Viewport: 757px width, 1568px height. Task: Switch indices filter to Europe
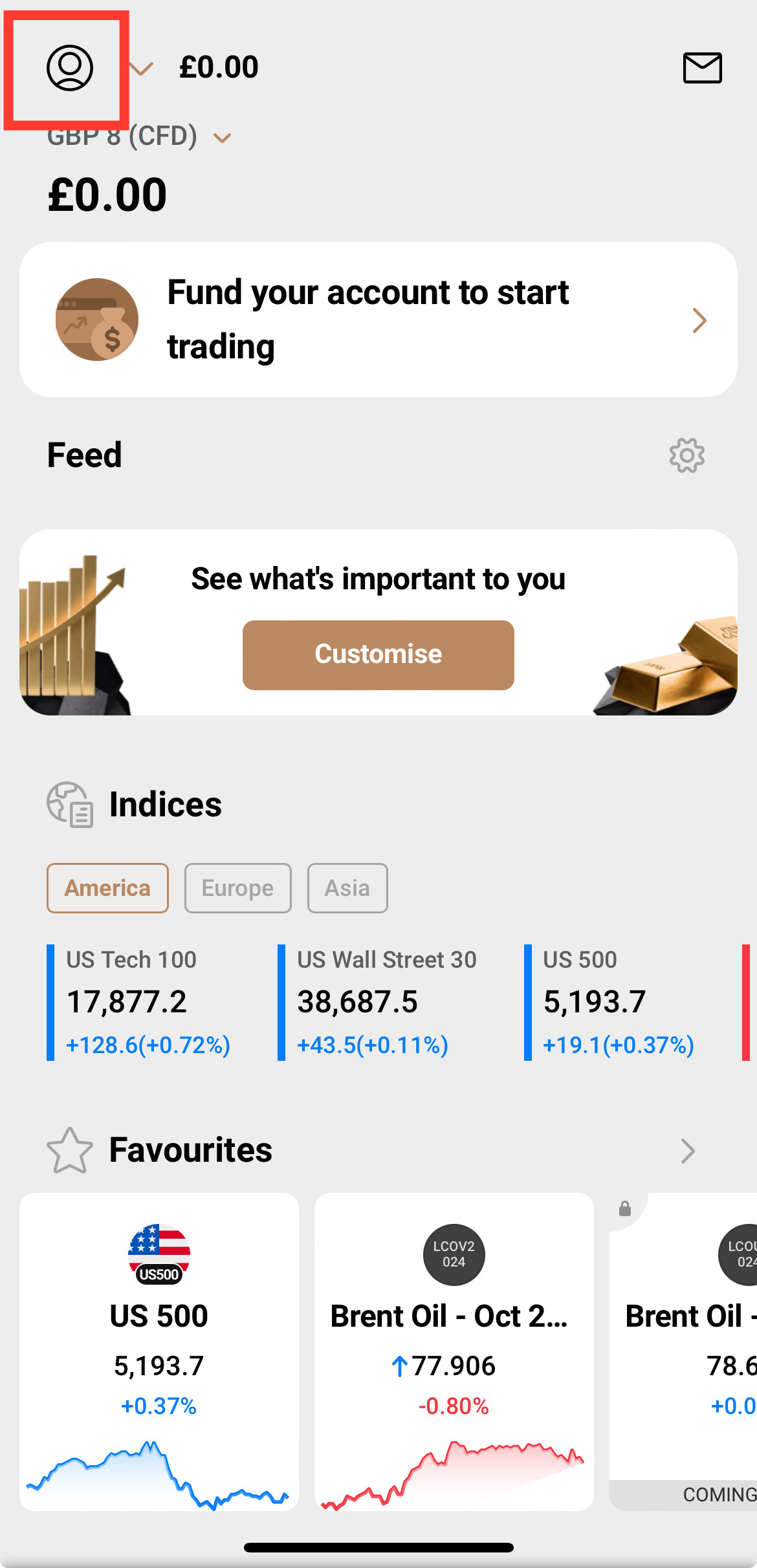237,888
